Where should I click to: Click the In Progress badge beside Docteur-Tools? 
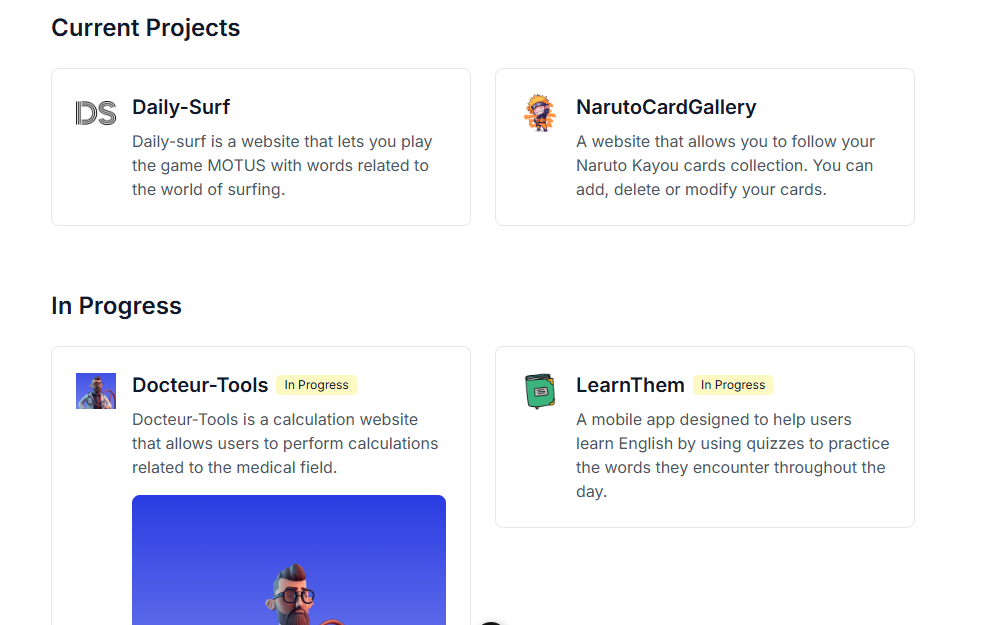(316, 385)
